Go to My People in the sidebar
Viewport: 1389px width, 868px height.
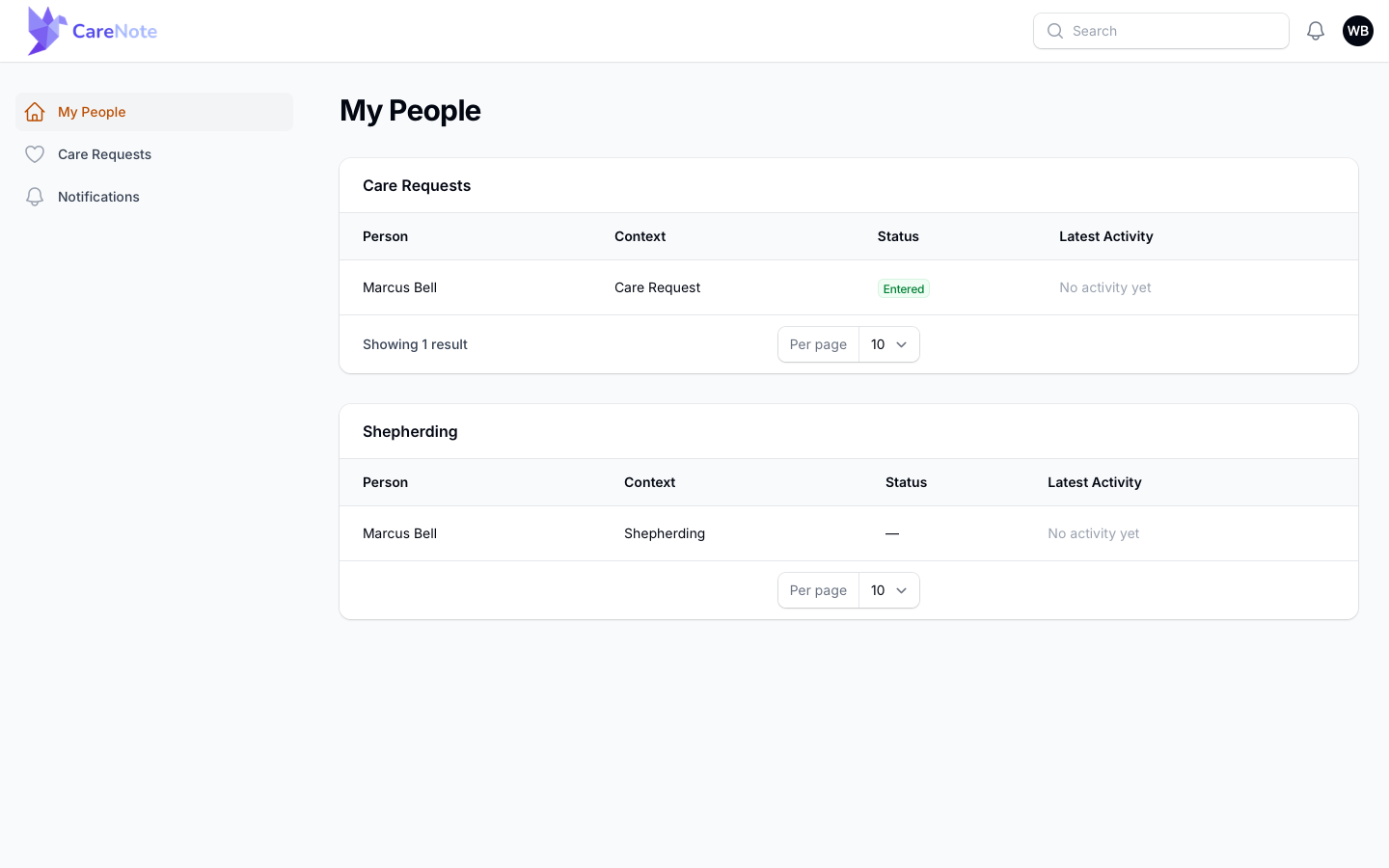(154, 112)
